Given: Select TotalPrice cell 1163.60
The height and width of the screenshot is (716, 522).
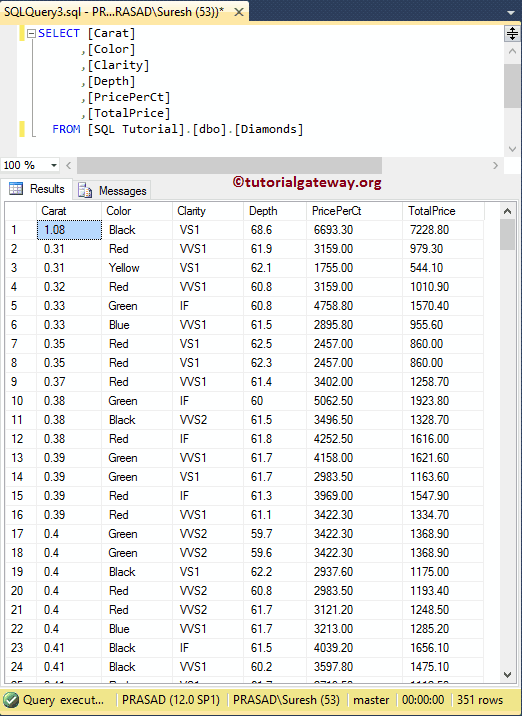Looking at the screenshot, I should click(443, 477).
